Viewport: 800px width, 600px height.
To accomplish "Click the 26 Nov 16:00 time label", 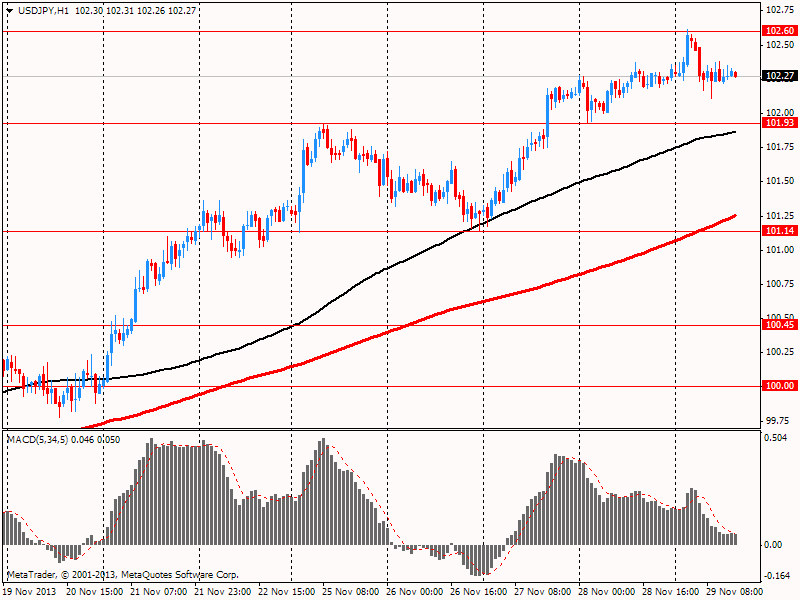I will pyautogui.click(x=478, y=592).
